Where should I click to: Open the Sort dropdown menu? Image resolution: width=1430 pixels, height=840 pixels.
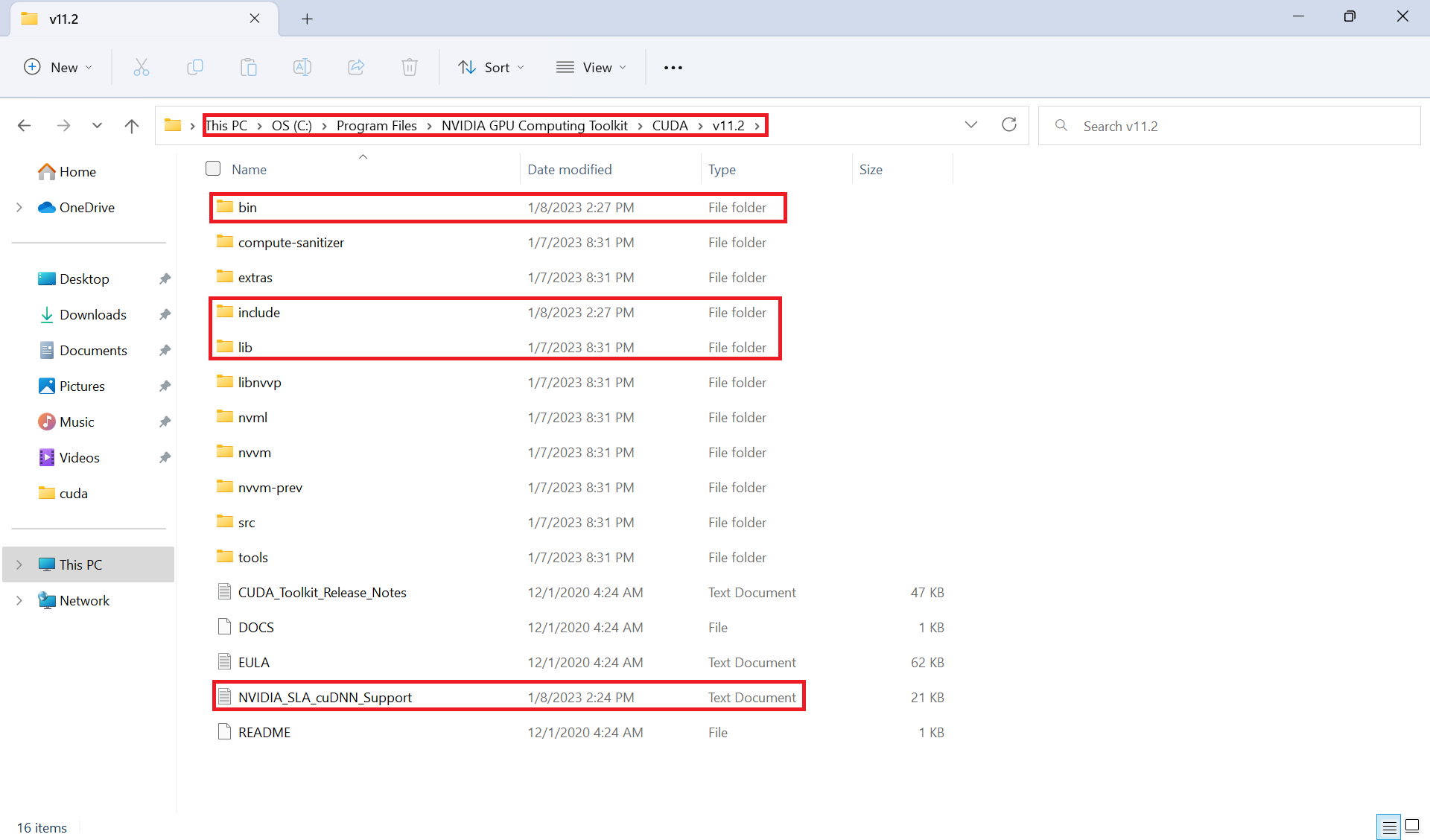(x=492, y=68)
